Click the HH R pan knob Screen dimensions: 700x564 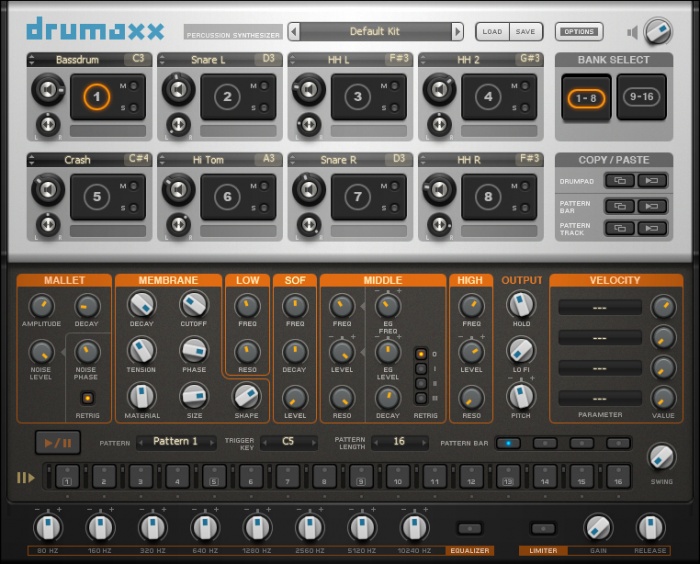coord(439,225)
